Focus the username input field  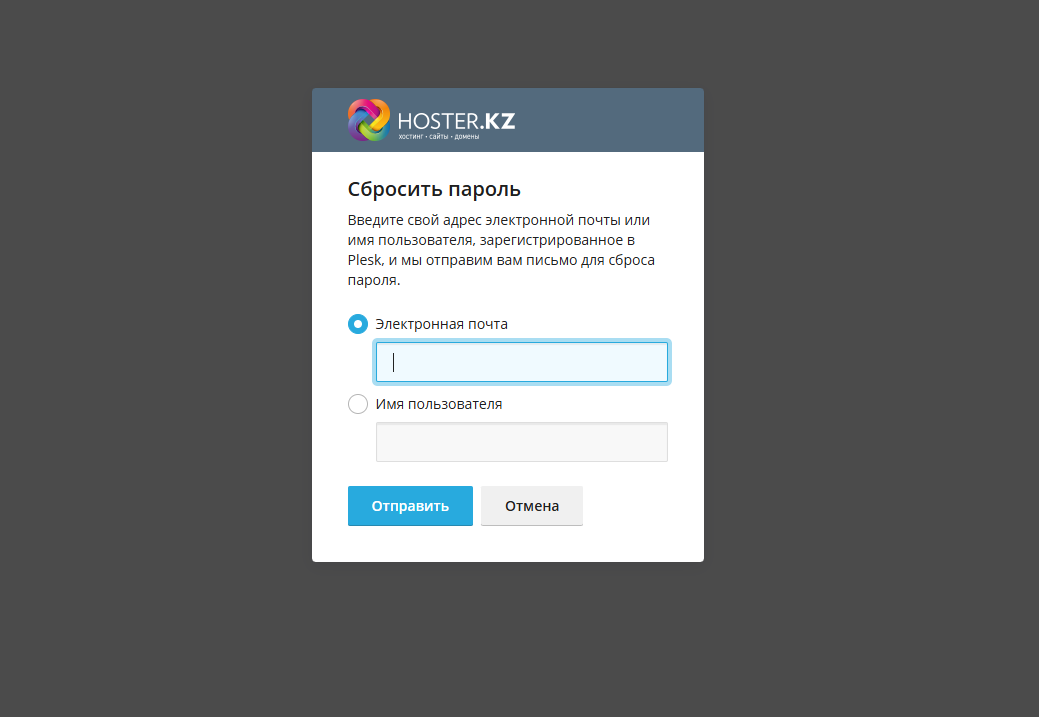pyautogui.click(x=521, y=442)
